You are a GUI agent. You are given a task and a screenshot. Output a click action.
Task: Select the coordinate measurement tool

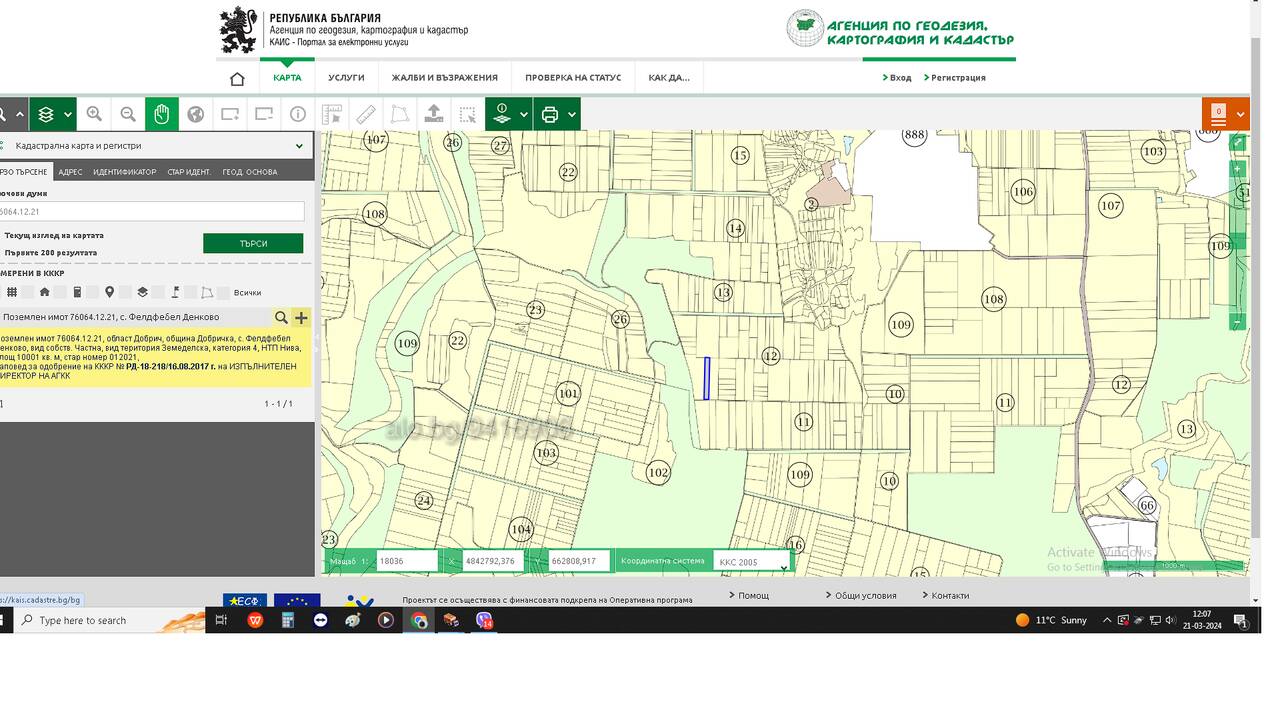click(332, 114)
